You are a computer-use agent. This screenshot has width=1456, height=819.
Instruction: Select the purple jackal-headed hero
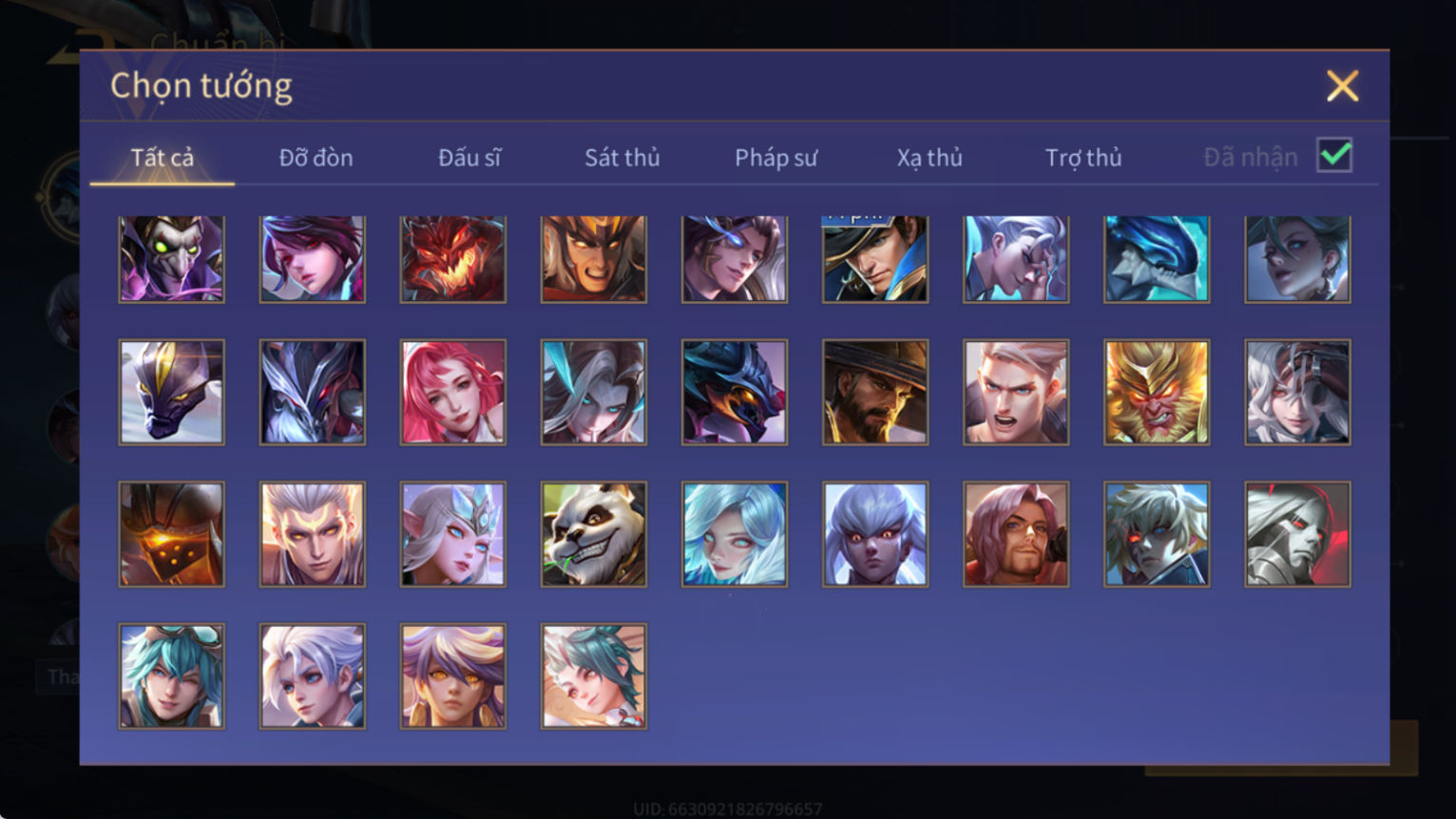172,392
